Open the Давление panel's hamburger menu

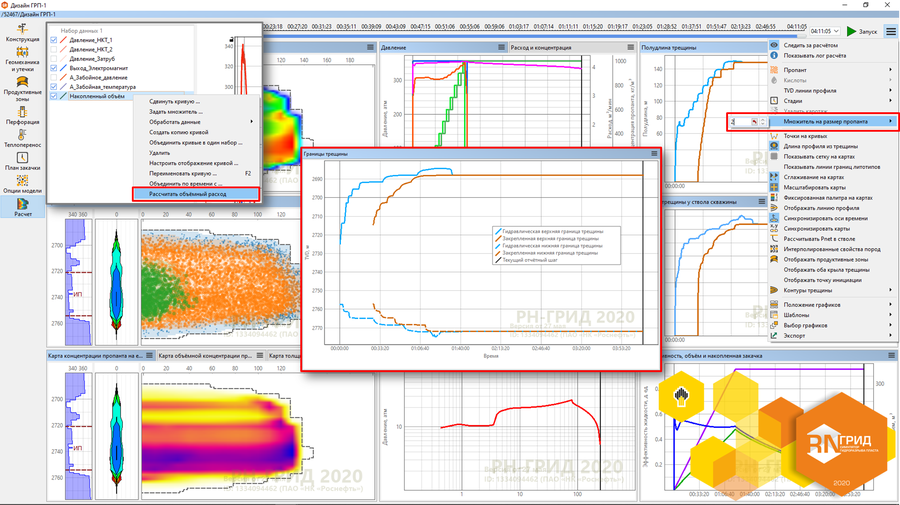[x=500, y=47]
